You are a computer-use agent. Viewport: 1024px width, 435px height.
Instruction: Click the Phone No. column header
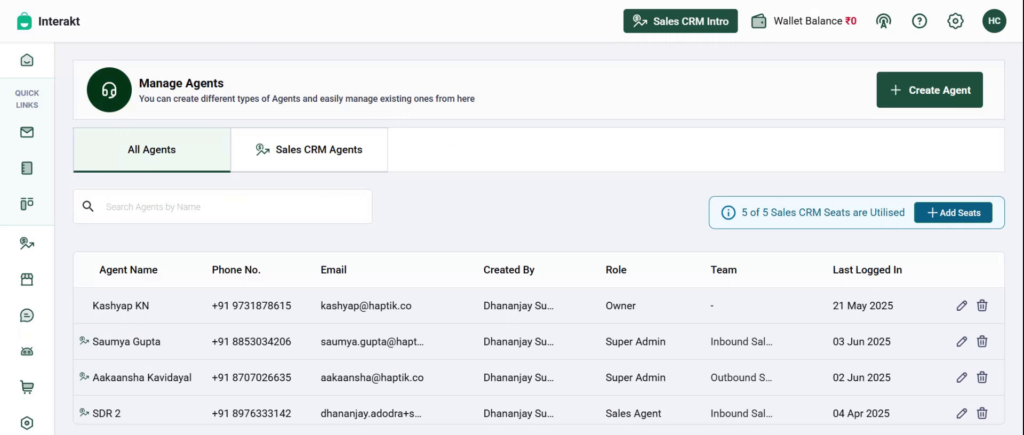tap(236, 270)
